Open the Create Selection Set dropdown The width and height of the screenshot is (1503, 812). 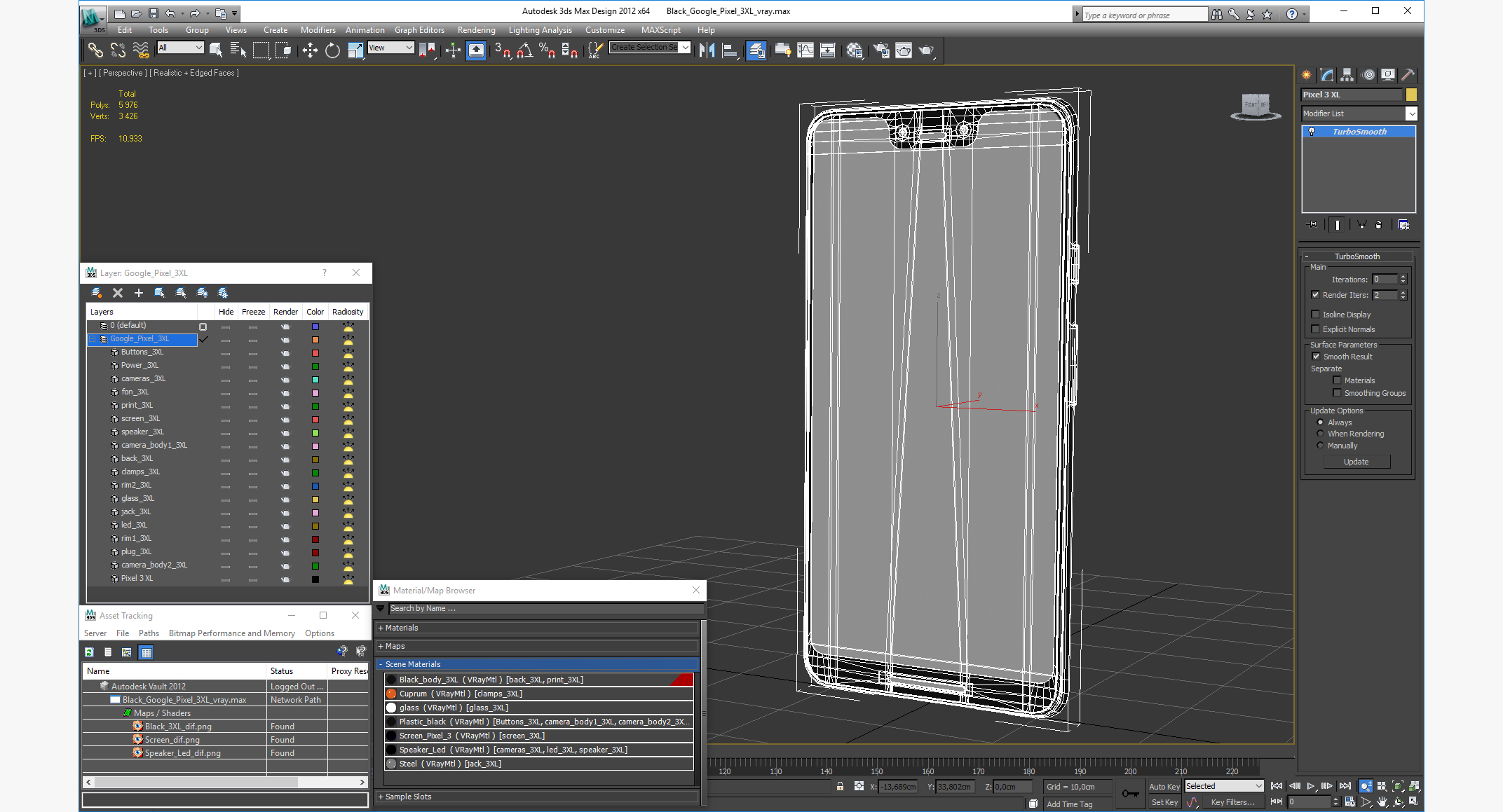pyautogui.click(x=650, y=48)
